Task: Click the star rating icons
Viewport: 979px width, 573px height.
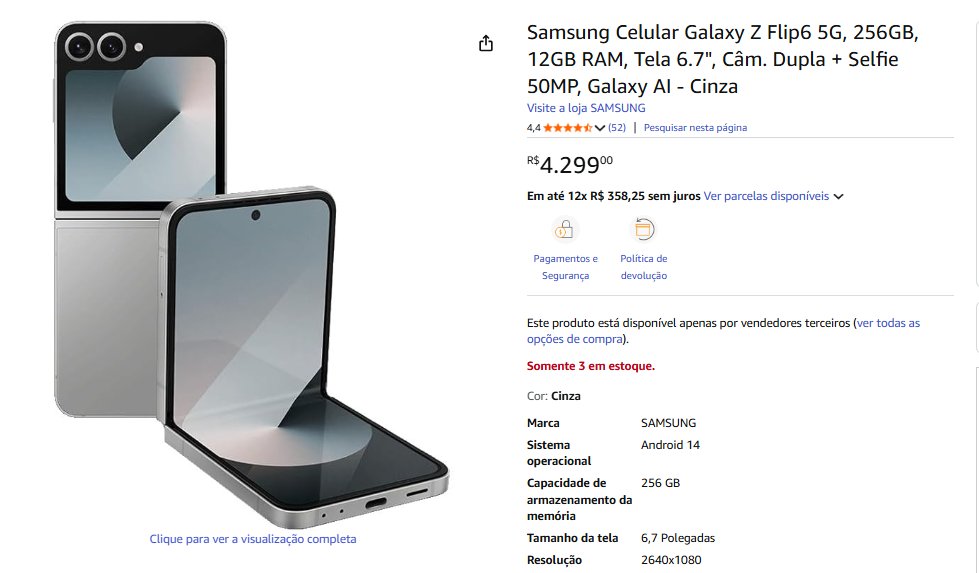Action: [x=568, y=127]
